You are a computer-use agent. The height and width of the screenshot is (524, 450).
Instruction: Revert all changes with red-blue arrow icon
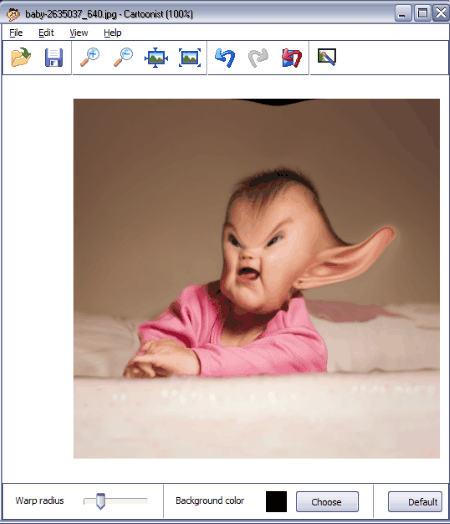tap(292, 57)
